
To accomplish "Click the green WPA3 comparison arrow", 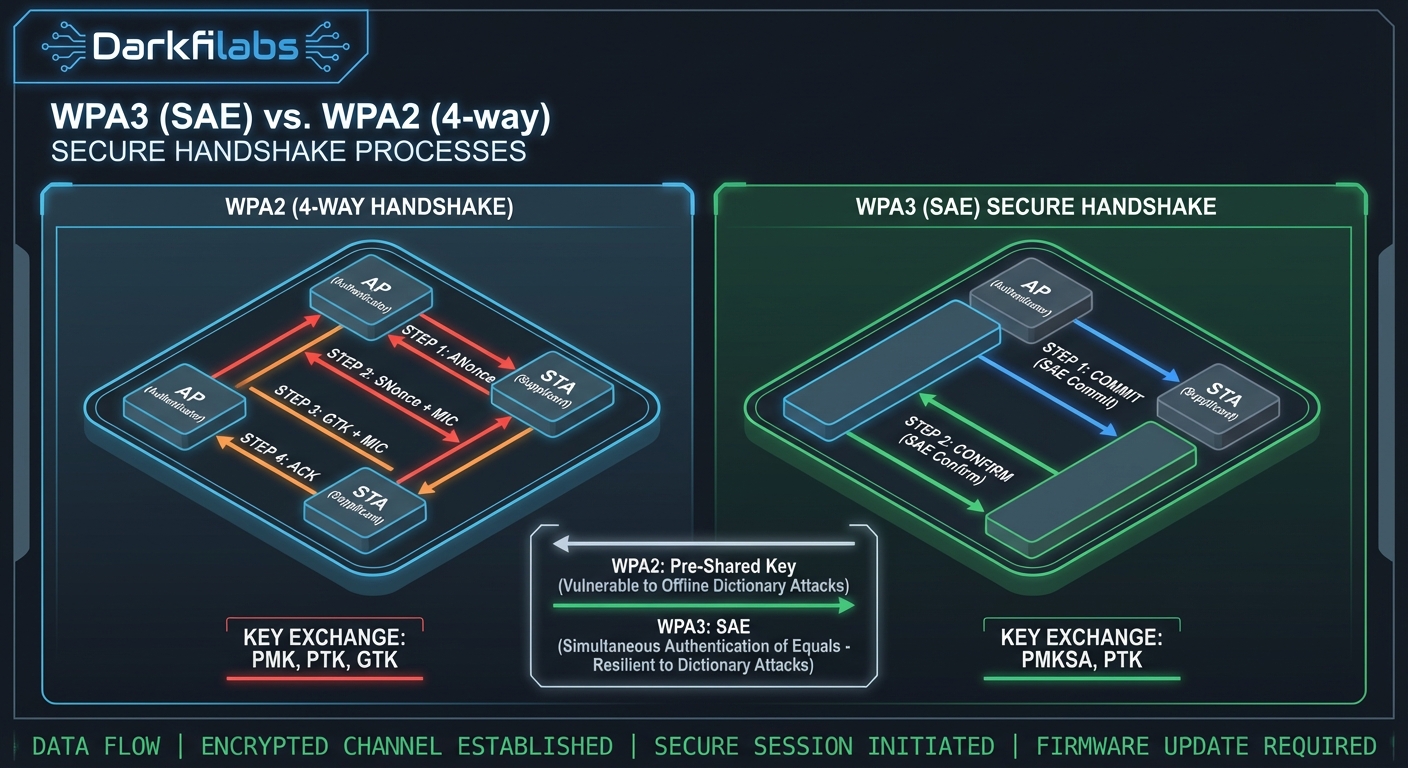I will click(703, 605).
